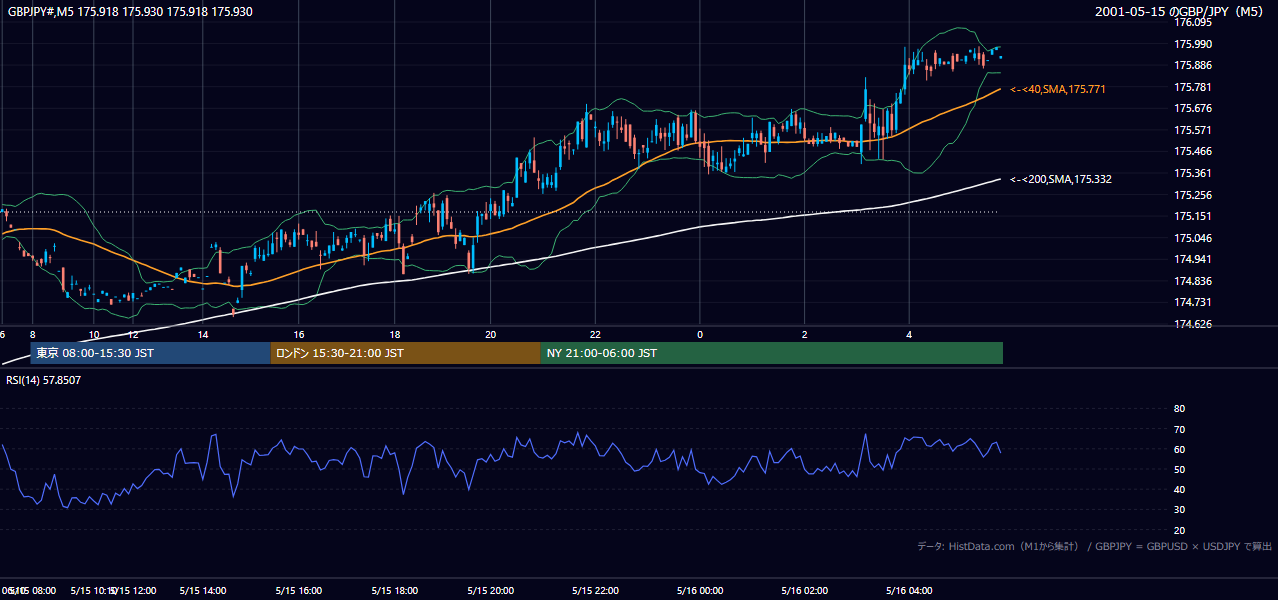
Task: Click price axis value 175.046
Action: pyautogui.click(x=1193, y=238)
